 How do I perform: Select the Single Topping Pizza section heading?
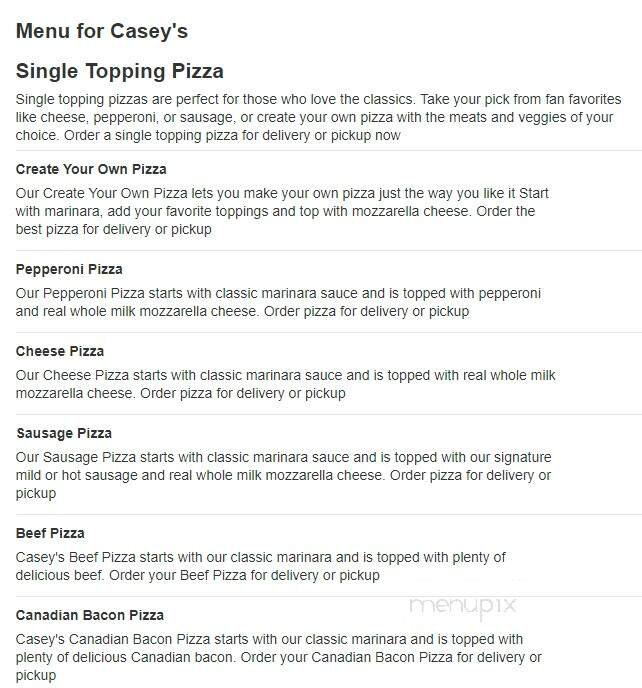(x=120, y=71)
